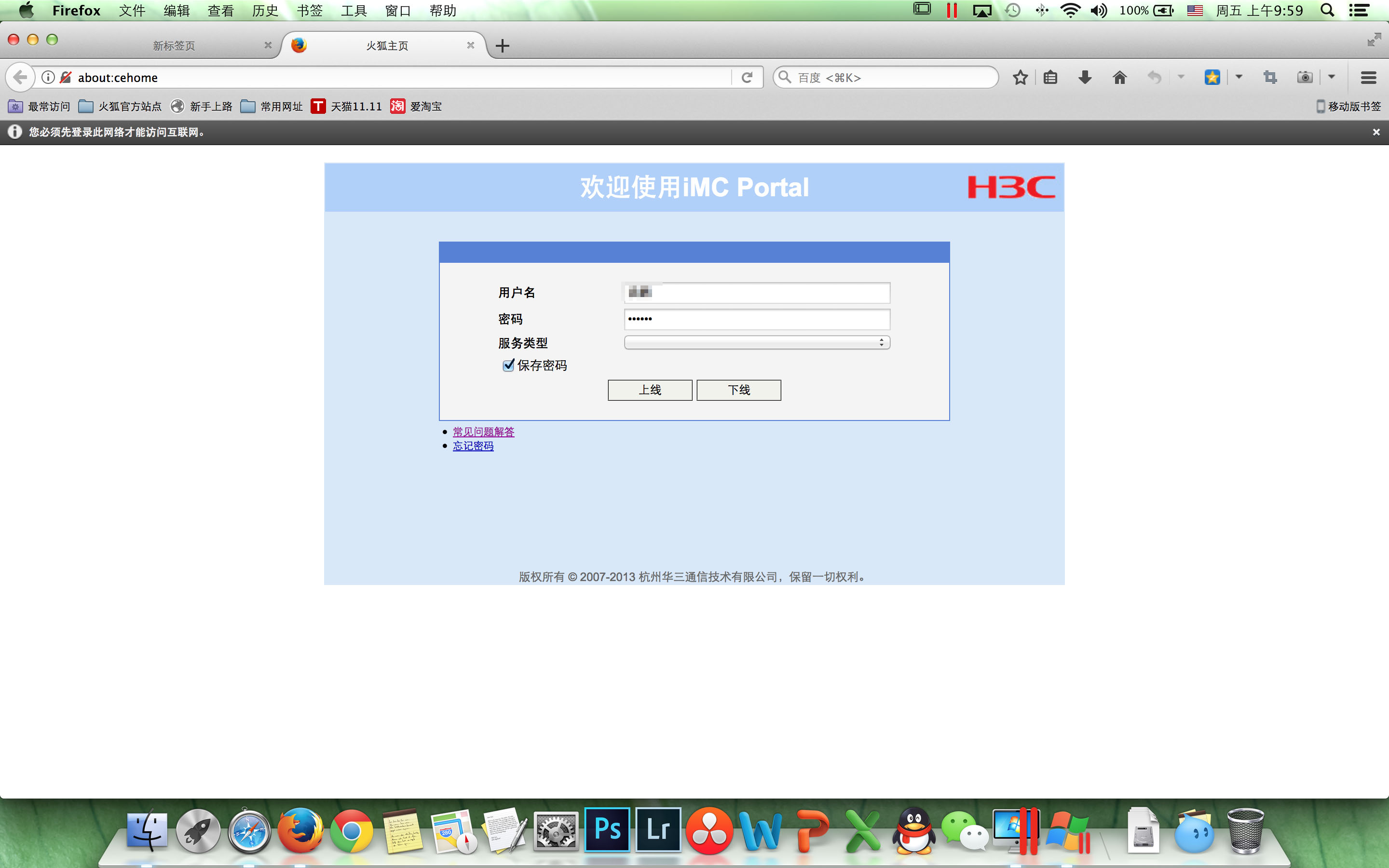Open dropdown arrow beside blue star icon

click(x=1239, y=77)
